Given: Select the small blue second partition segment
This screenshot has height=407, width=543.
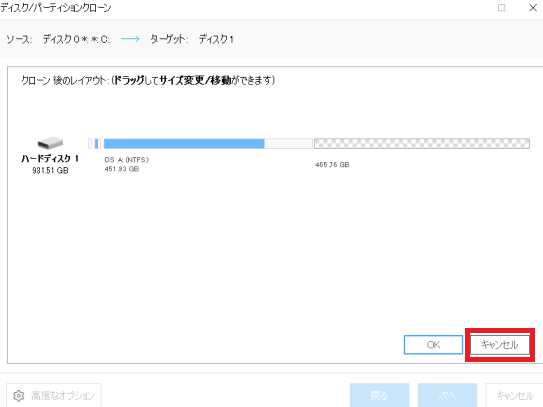Looking at the screenshot, I should pyautogui.click(x=97, y=143).
